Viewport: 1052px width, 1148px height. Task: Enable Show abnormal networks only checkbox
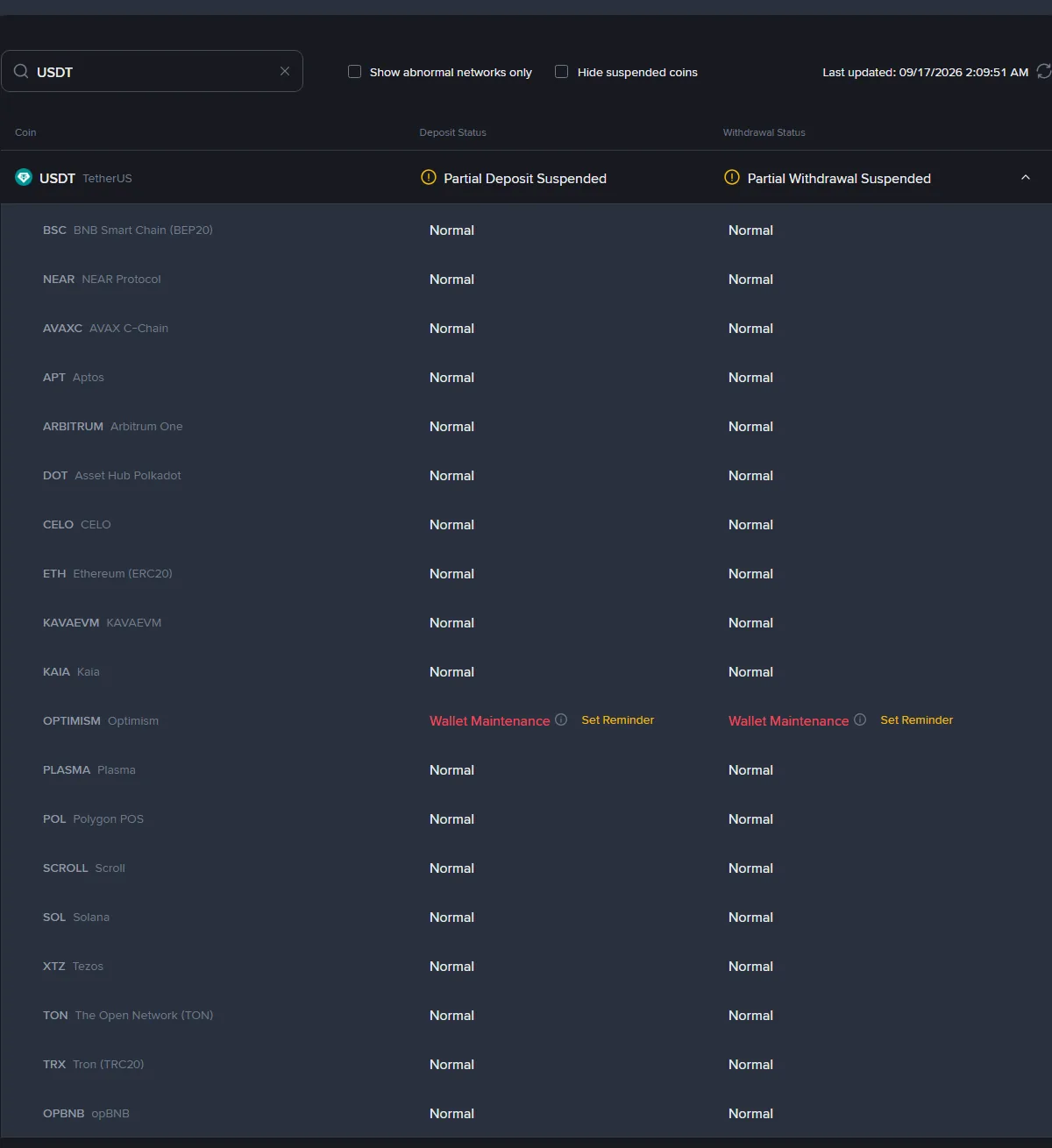(354, 72)
